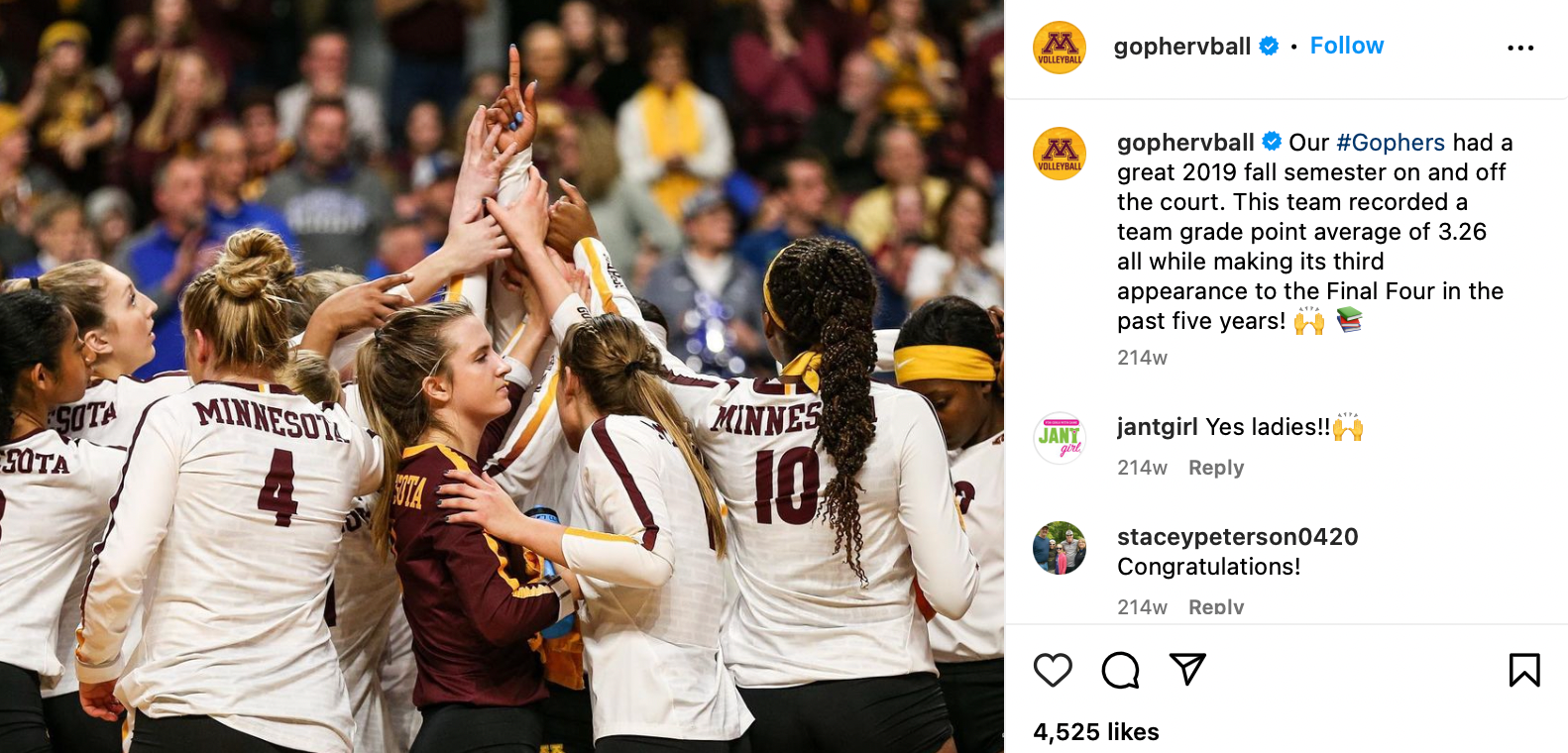View the 4,525 likes list
The height and width of the screenshot is (753, 1568).
point(1096,732)
